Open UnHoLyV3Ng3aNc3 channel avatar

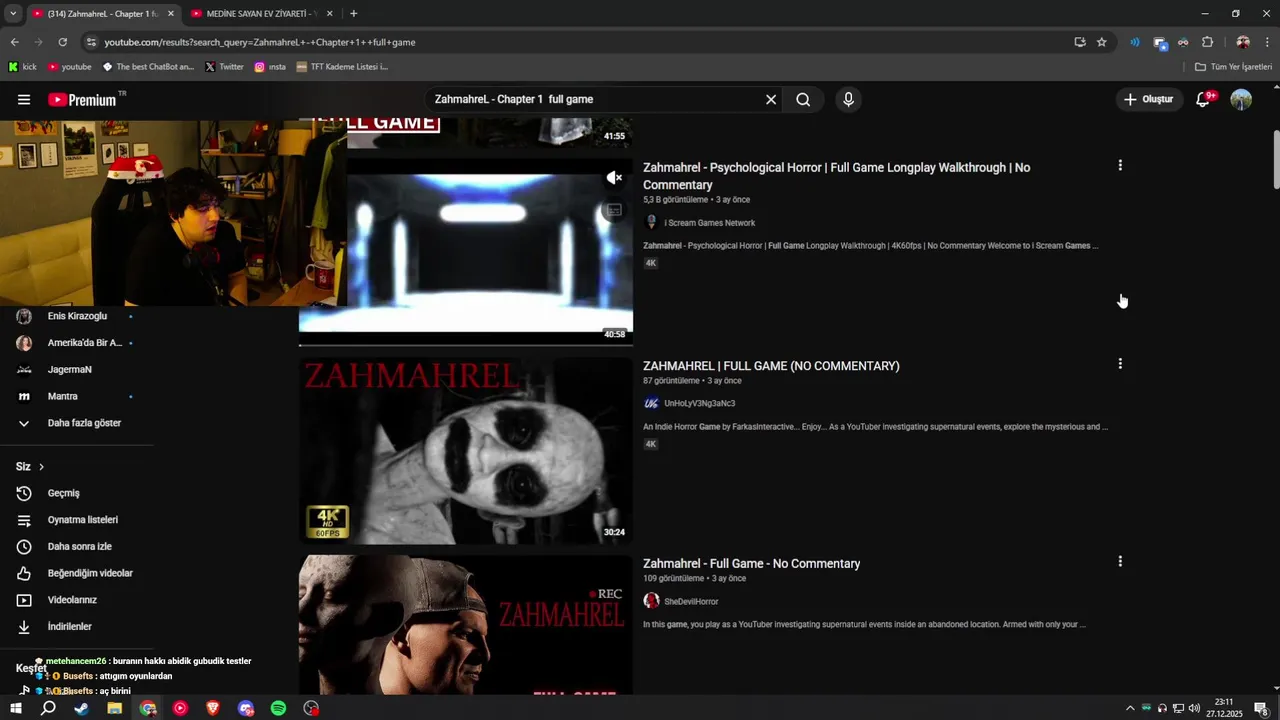click(651, 403)
